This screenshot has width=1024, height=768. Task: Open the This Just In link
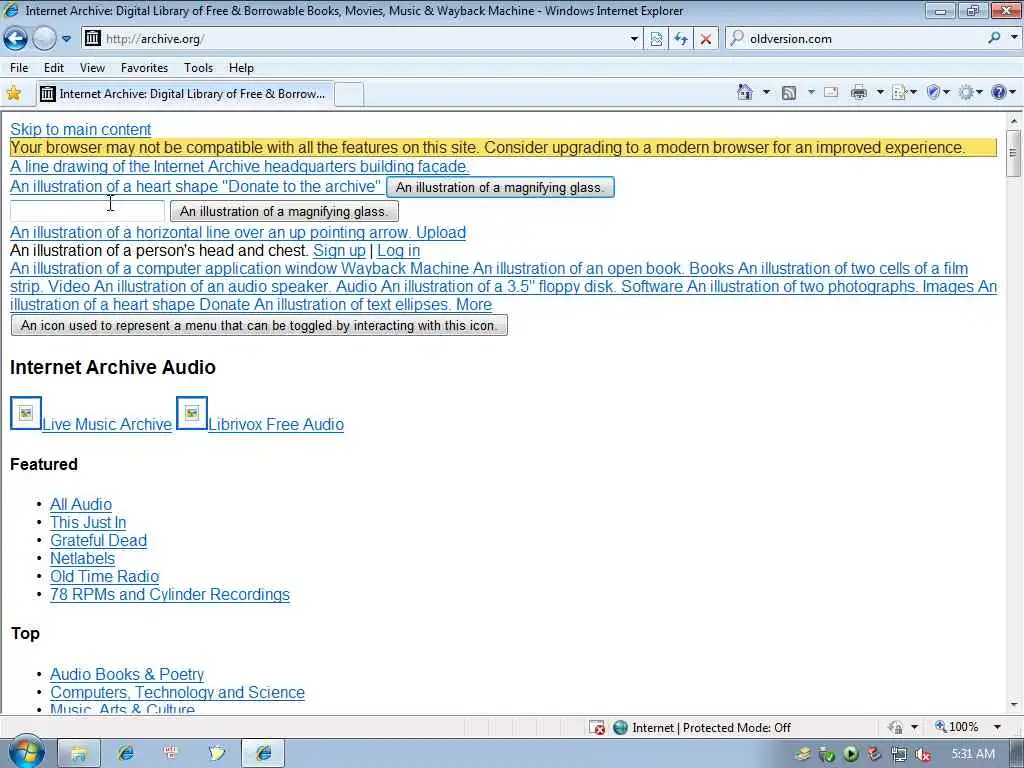[88, 522]
